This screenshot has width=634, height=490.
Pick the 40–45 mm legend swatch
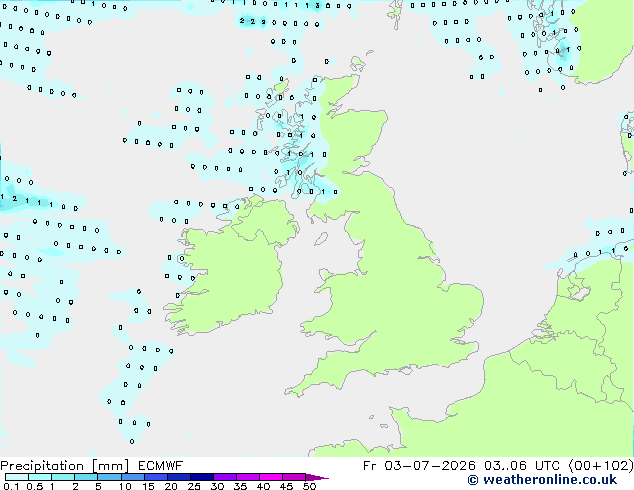click(x=271, y=477)
